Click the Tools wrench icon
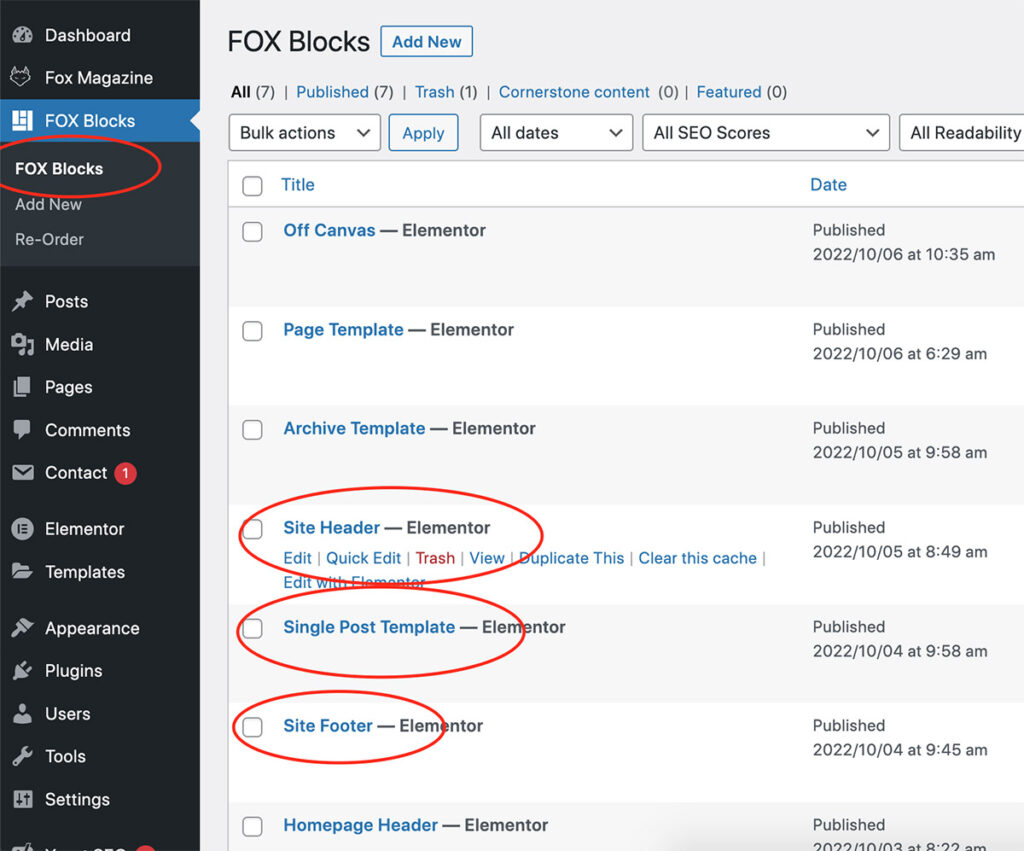This screenshot has width=1024, height=851. click(22, 756)
